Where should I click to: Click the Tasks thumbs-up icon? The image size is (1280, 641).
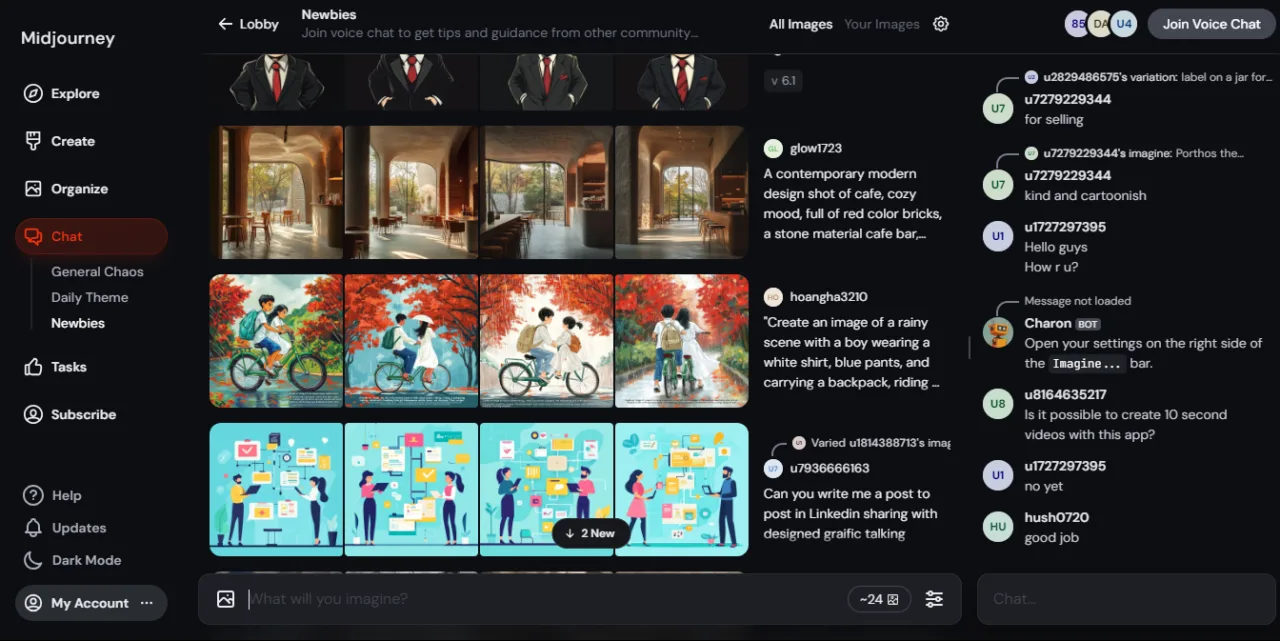click(33, 367)
